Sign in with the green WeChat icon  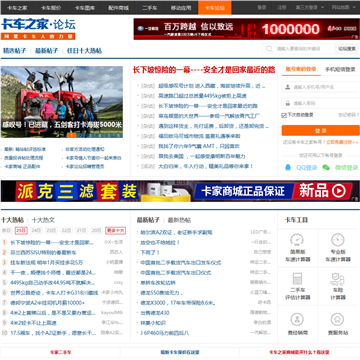(326, 167)
